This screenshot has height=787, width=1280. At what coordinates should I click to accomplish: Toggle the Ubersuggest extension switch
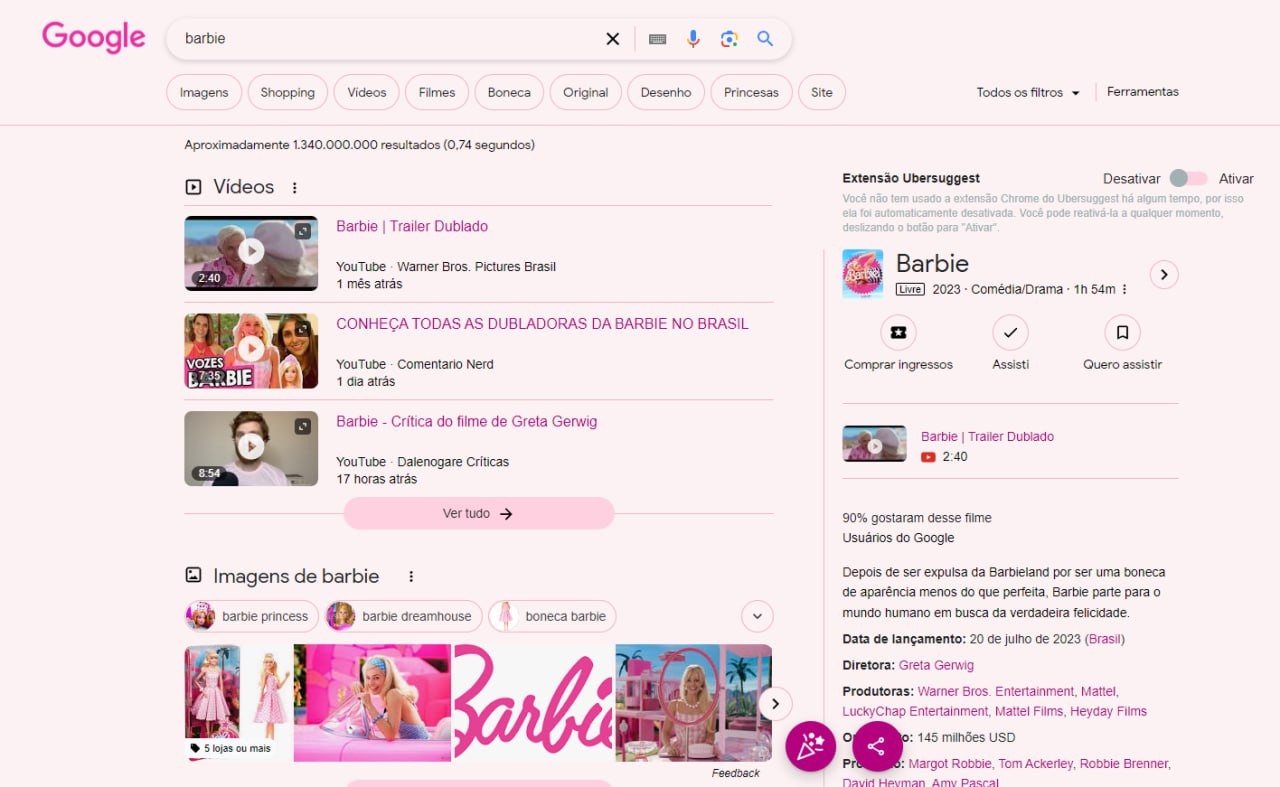[1189, 178]
